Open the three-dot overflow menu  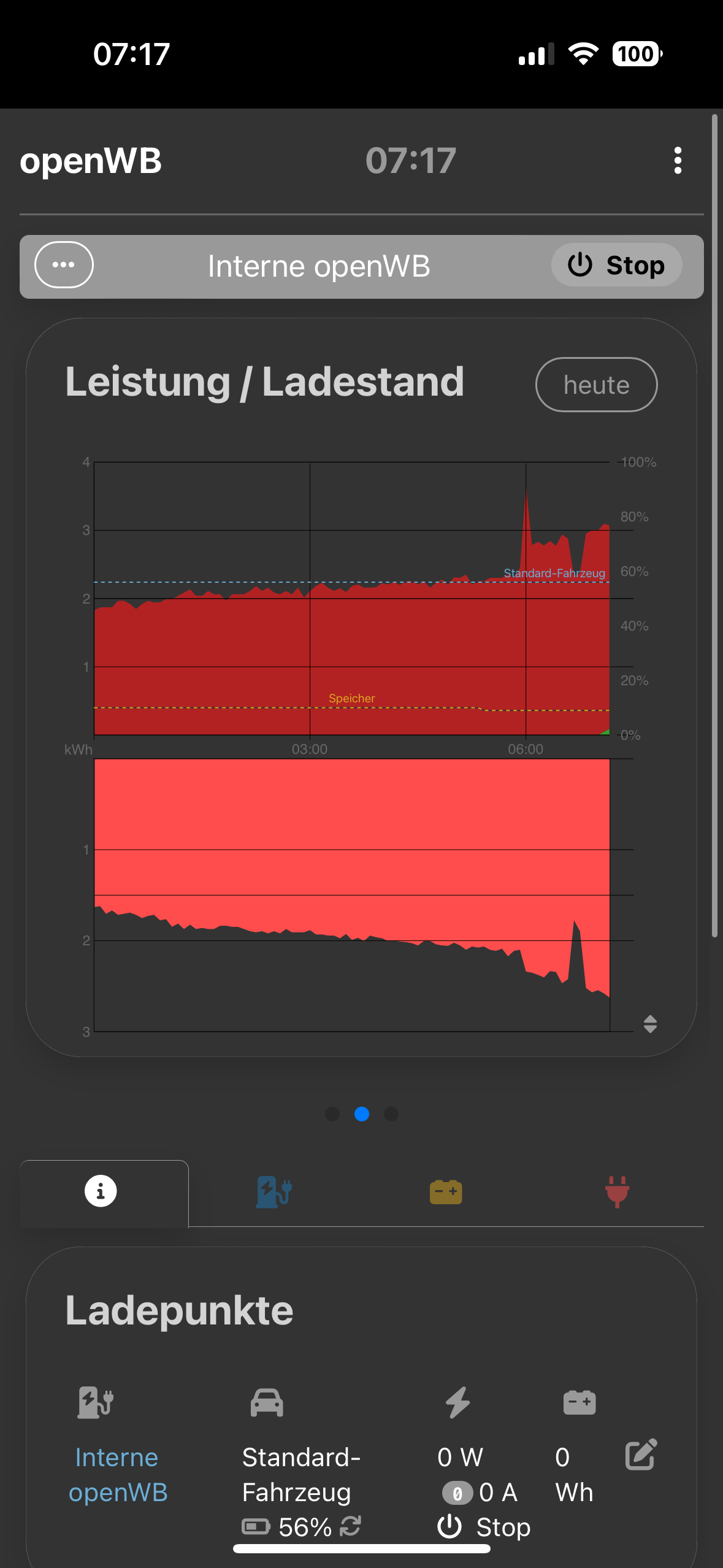(678, 161)
